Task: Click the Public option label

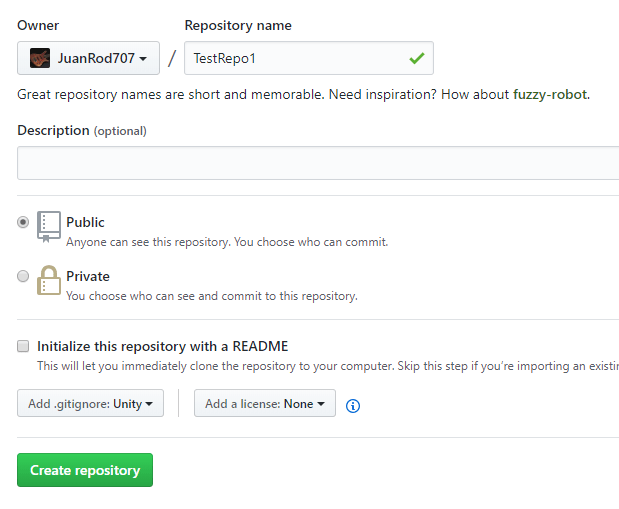Action: point(85,222)
